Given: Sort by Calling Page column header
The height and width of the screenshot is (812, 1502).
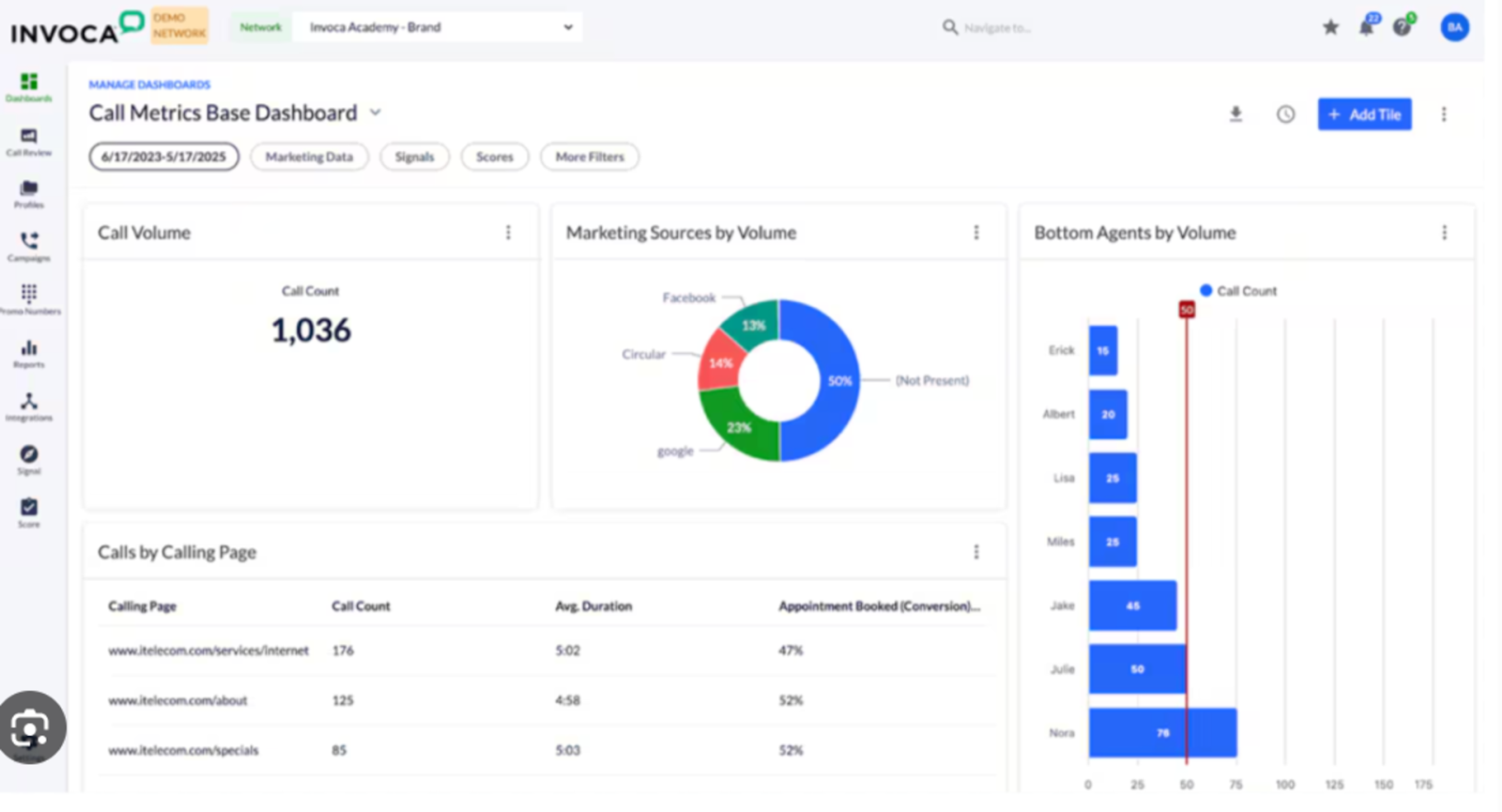Looking at the screenshot, I should (x=142, y=606).
